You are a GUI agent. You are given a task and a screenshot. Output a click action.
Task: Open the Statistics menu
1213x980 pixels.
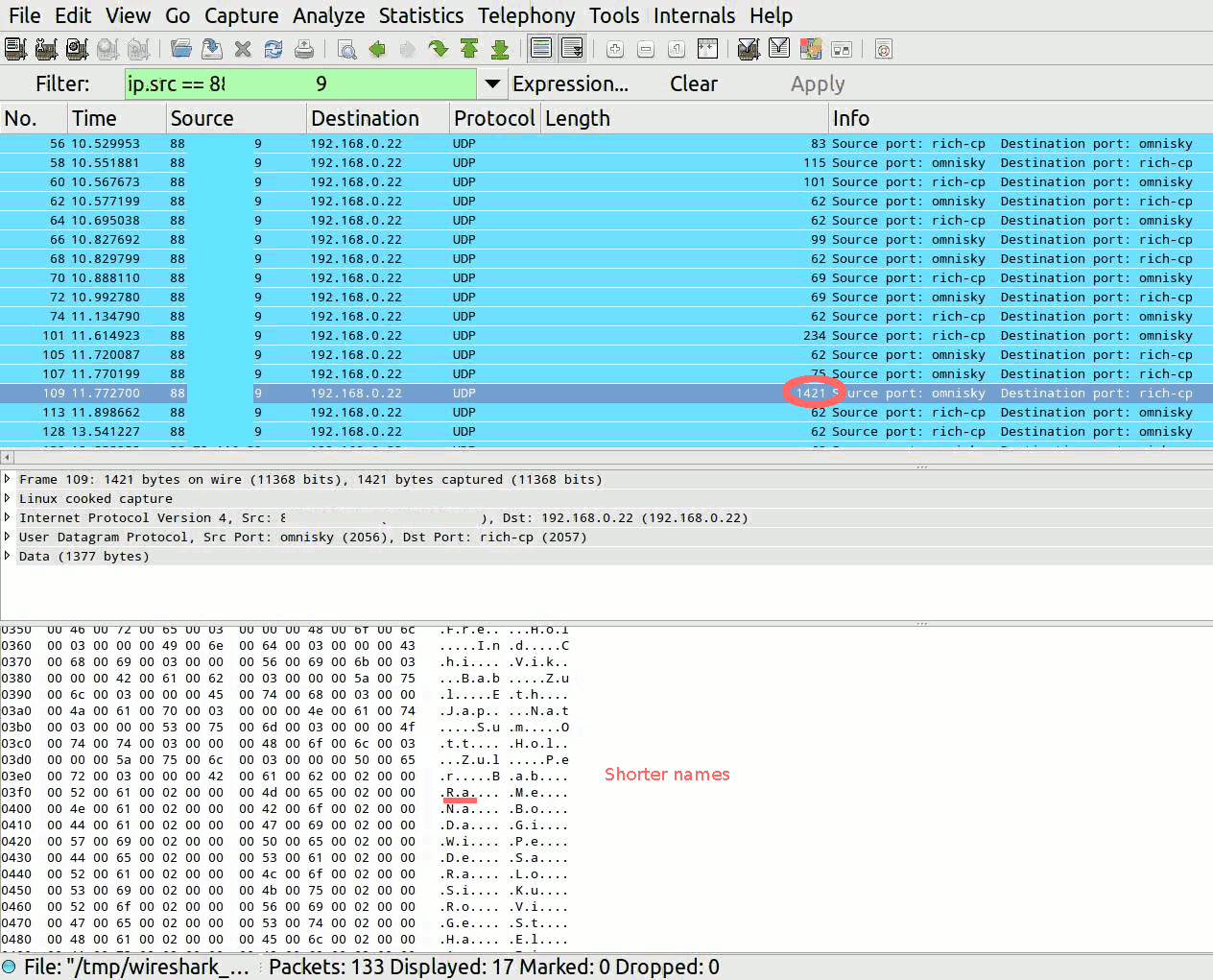(420, 15)
